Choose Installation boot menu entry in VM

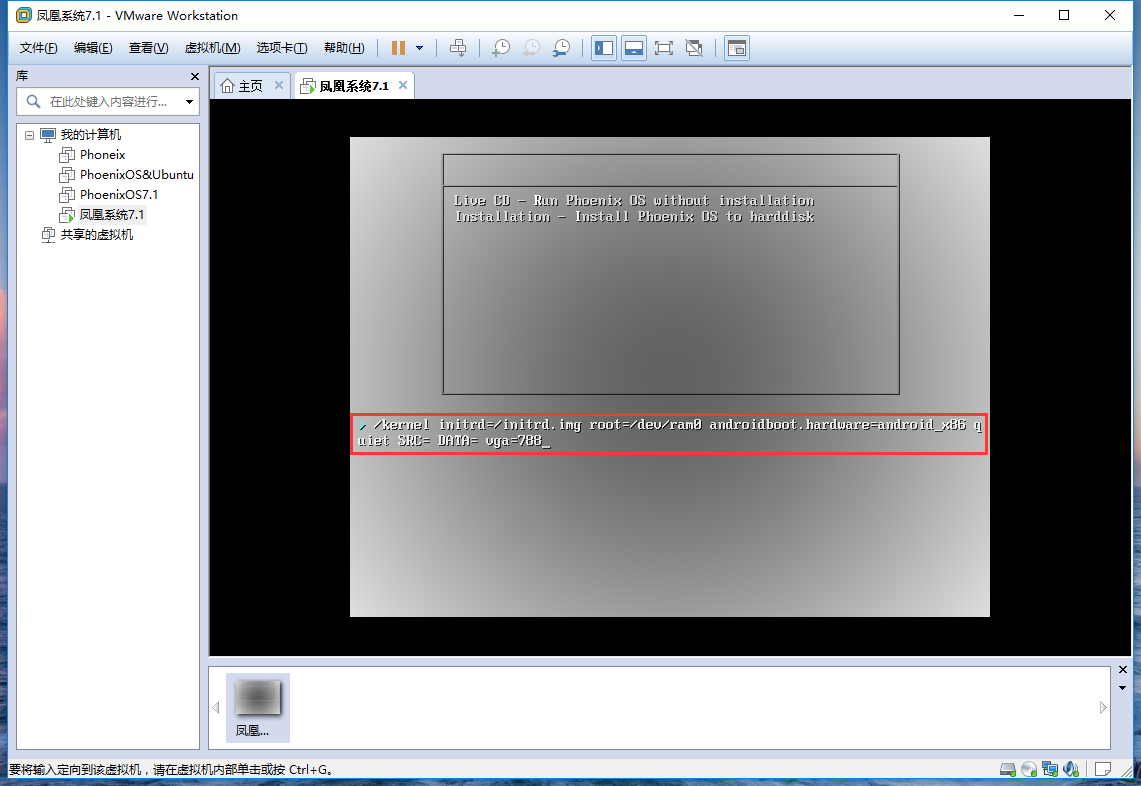[x=634, y=216]
